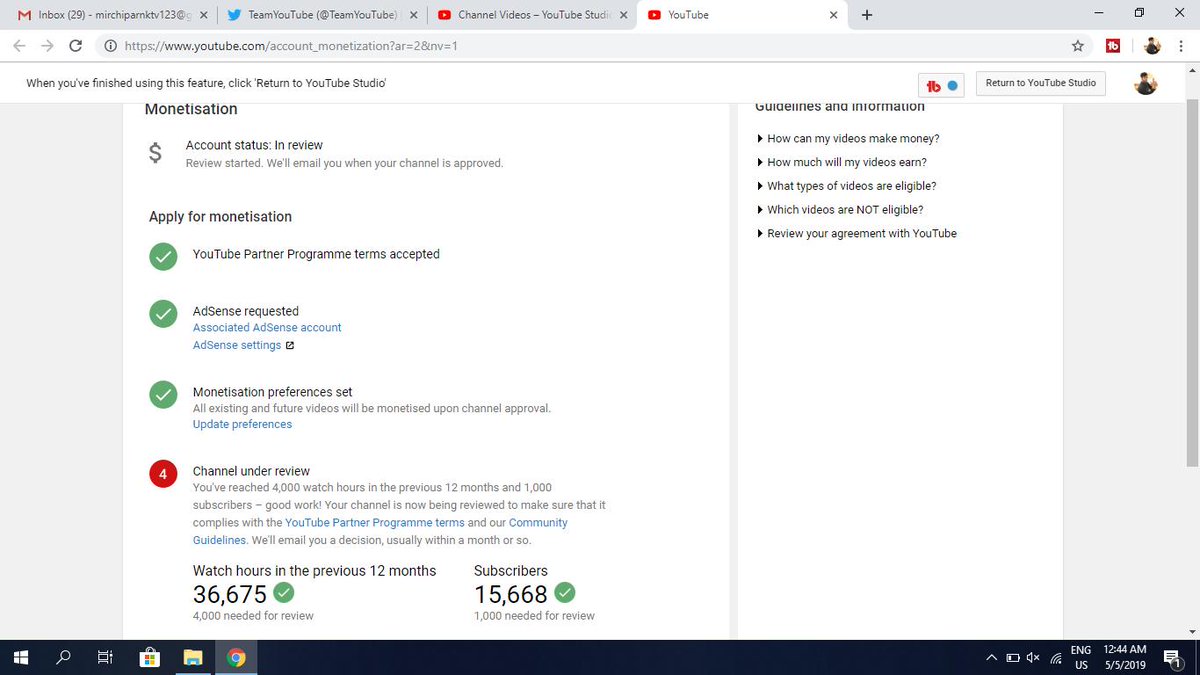1200x675 pixels.
Task: Click green checkmark beside AdSense requested
Action: [163, 313]
